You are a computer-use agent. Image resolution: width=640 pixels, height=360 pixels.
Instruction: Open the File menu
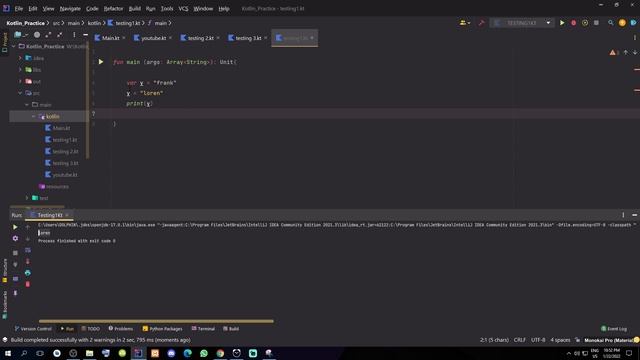[x=19, y=9]
